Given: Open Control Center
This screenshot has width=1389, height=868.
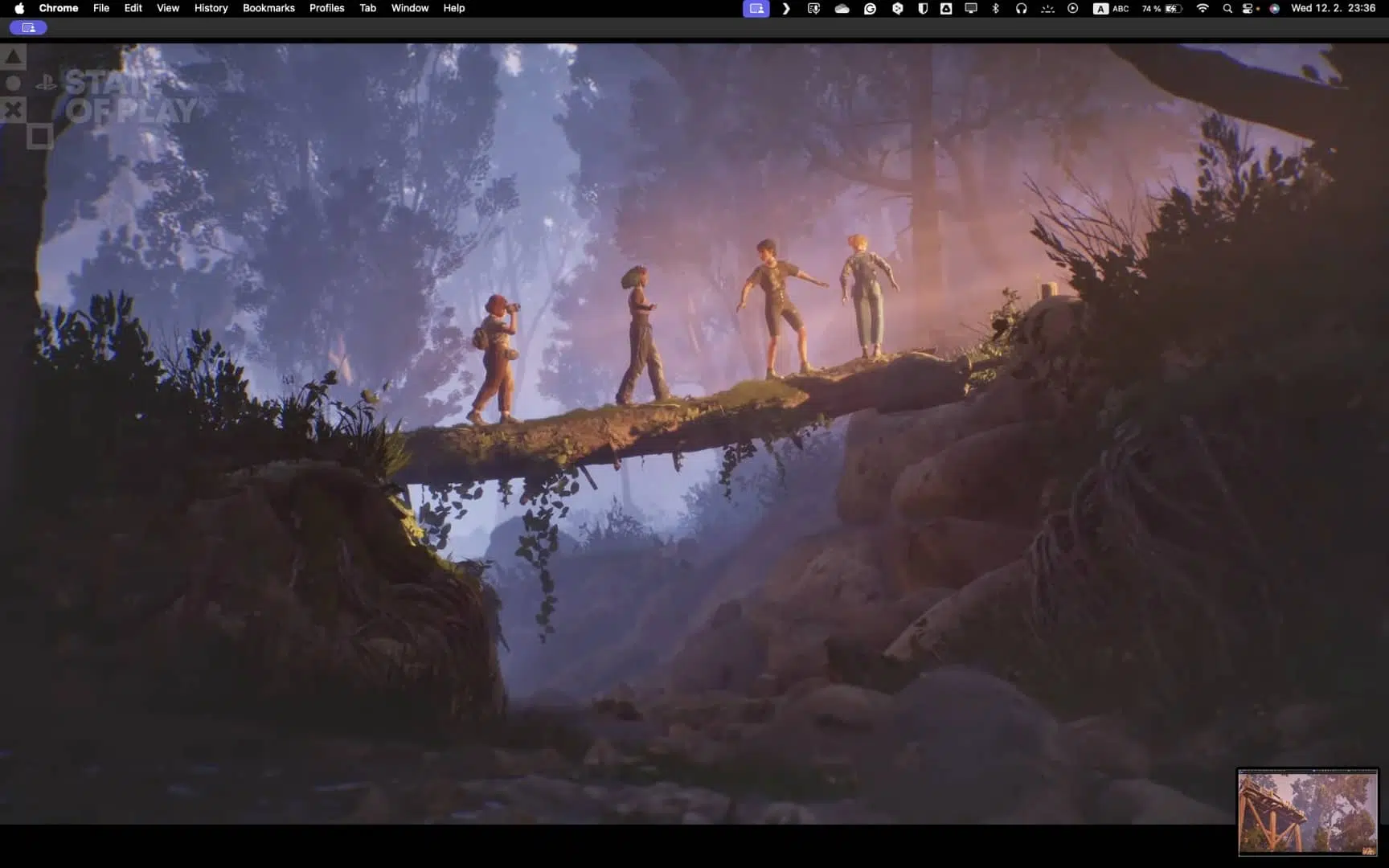Looking at the screenshot, I should [x=1249, y=8].
